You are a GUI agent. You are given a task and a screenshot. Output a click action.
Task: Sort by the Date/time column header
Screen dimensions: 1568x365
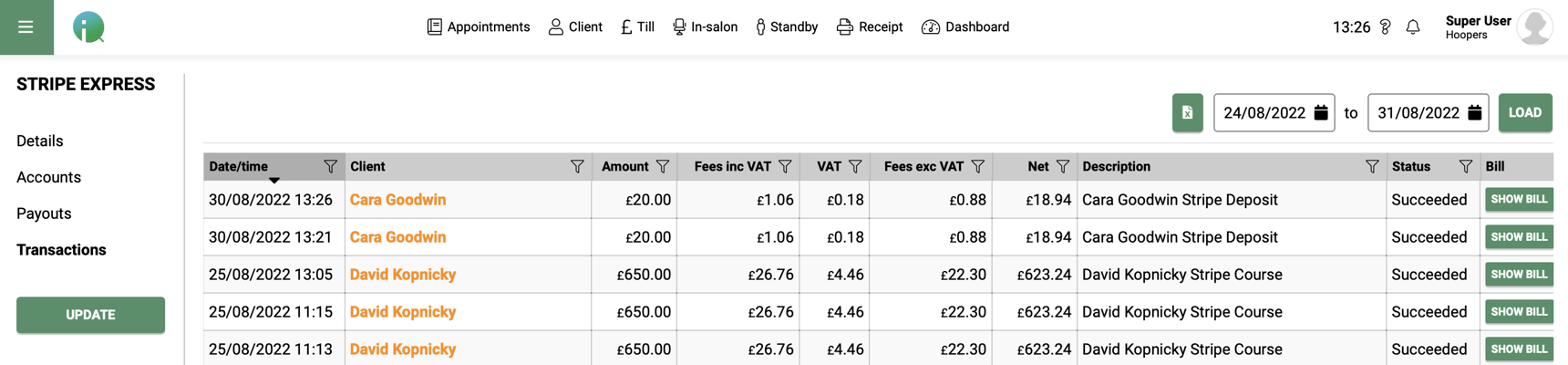coord(239,167)
